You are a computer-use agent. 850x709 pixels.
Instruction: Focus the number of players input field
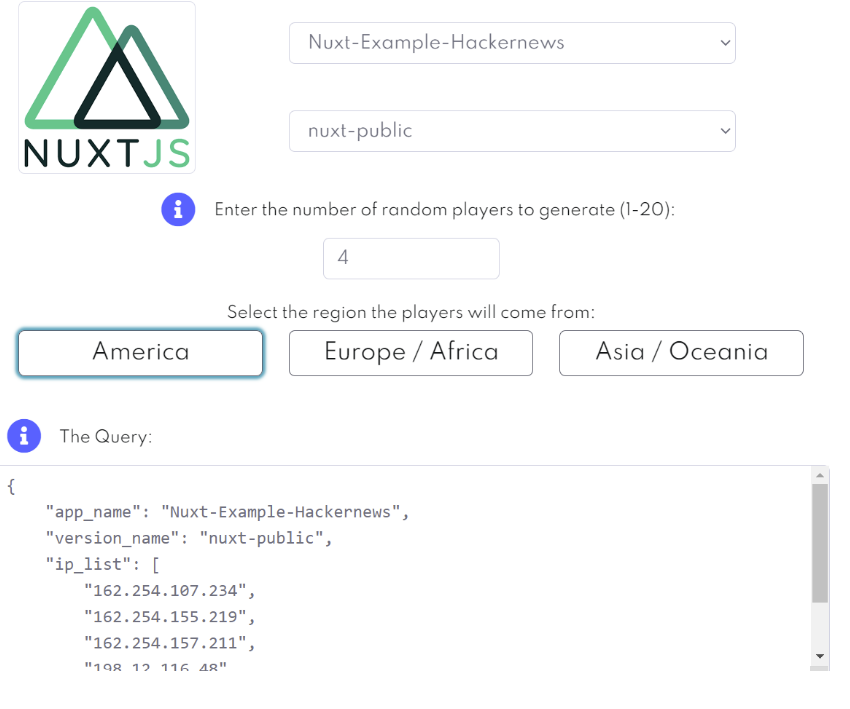(x=411, y=258)
